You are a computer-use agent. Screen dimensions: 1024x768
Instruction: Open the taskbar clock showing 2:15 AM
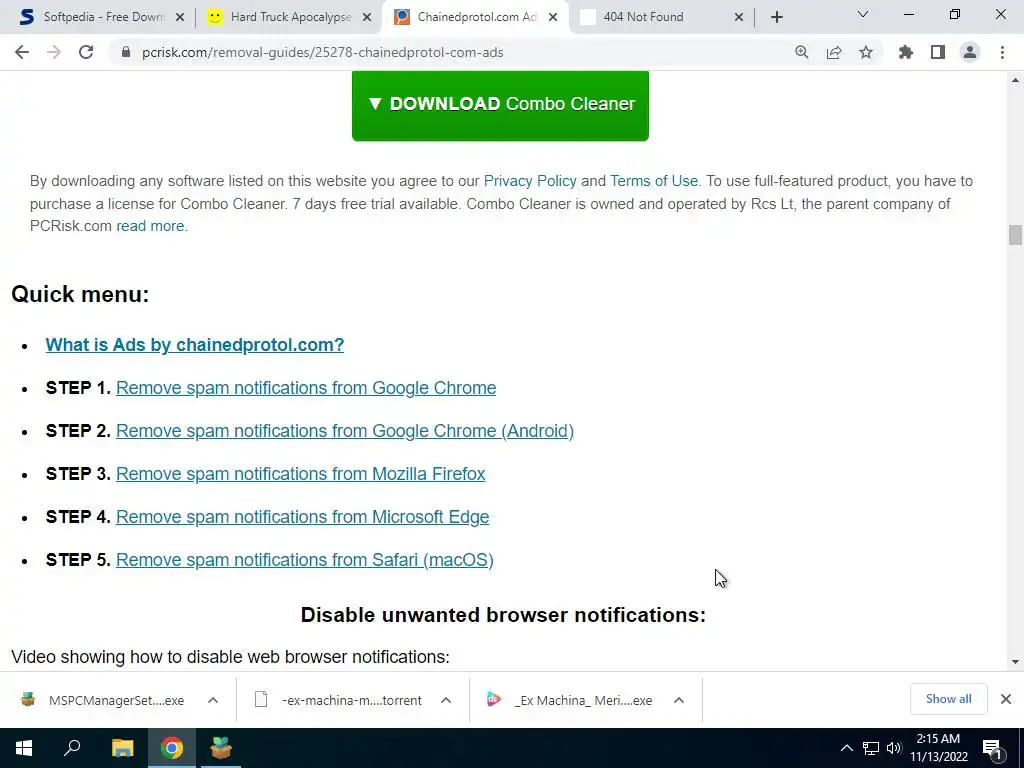click(x=938, y=748)
